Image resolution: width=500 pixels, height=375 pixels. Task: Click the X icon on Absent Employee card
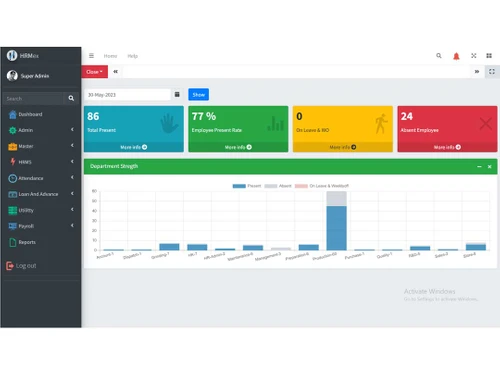[x=486, y=124]
